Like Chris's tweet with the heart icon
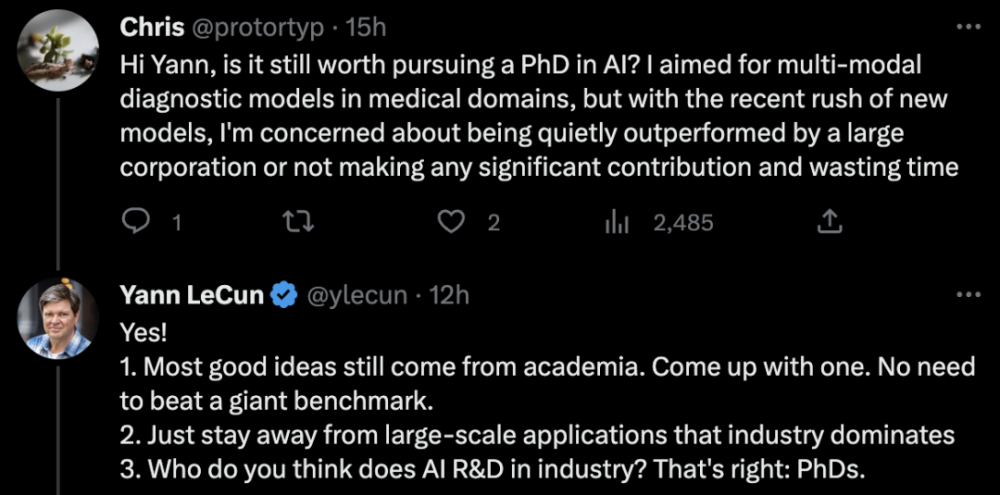Image resolution: width=1000 pixels, height=495 pixels. click(454, 223)
